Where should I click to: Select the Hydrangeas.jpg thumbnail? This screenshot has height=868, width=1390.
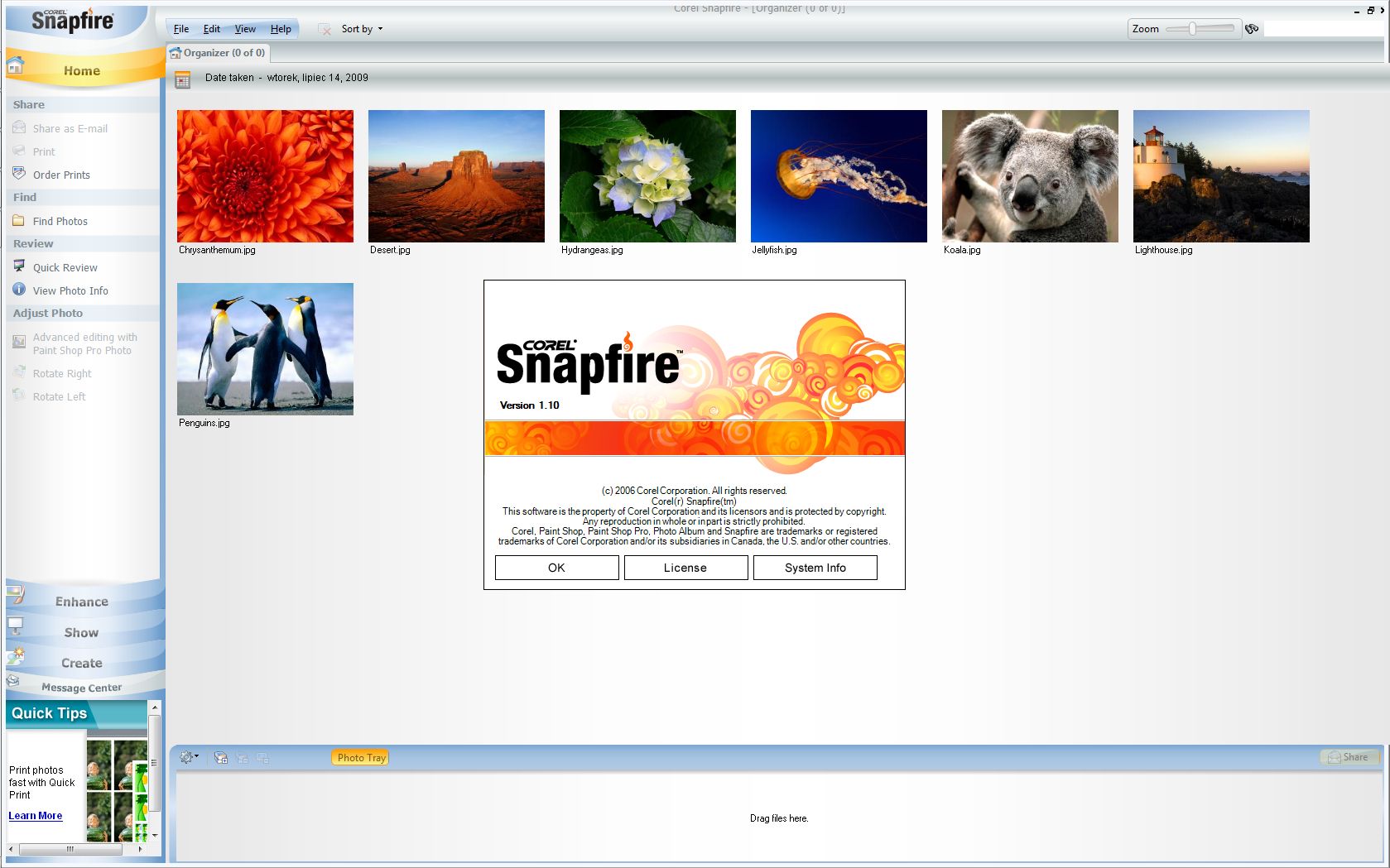tap(647, 176)
